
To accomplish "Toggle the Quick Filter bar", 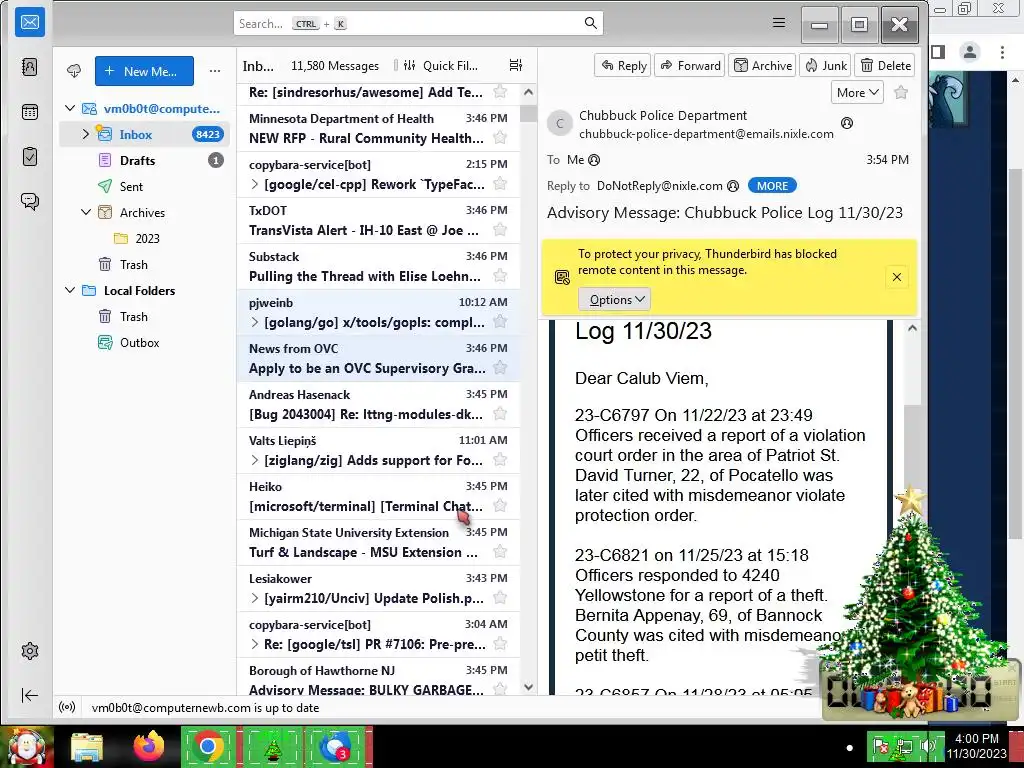I will [441, 65].
